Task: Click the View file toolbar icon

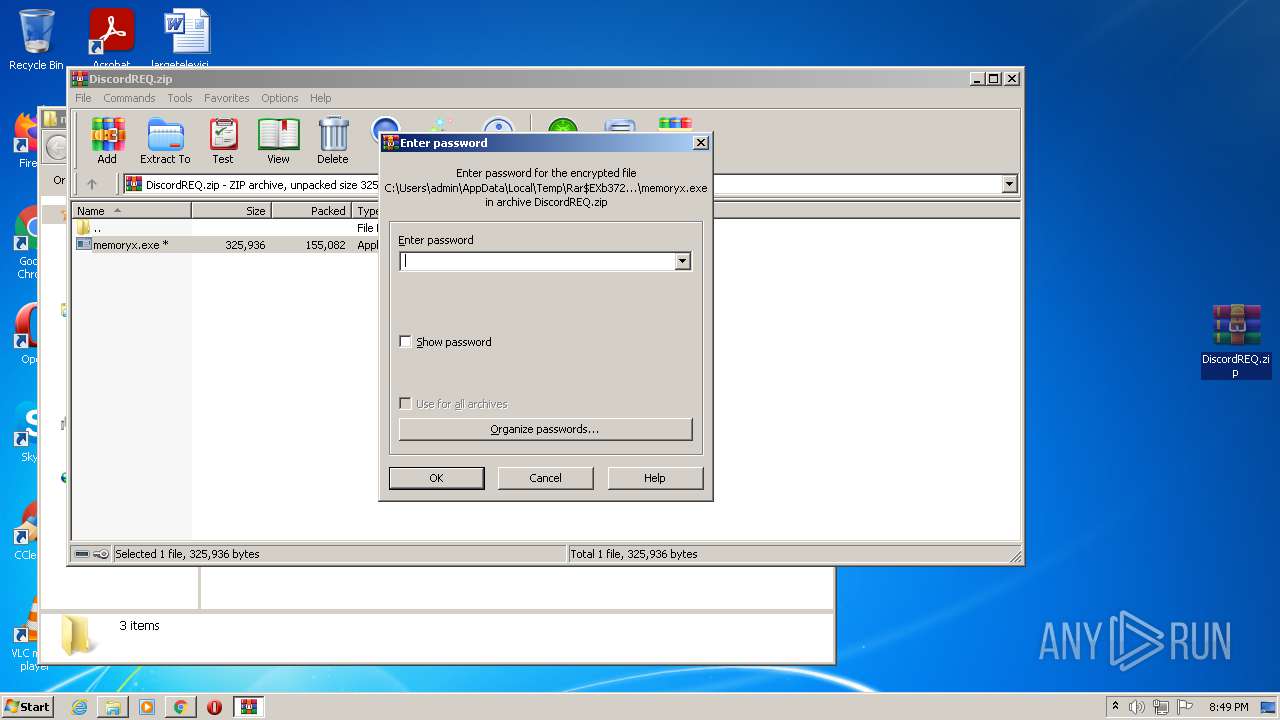Action: pyautogui.click(x=278, y=140)
